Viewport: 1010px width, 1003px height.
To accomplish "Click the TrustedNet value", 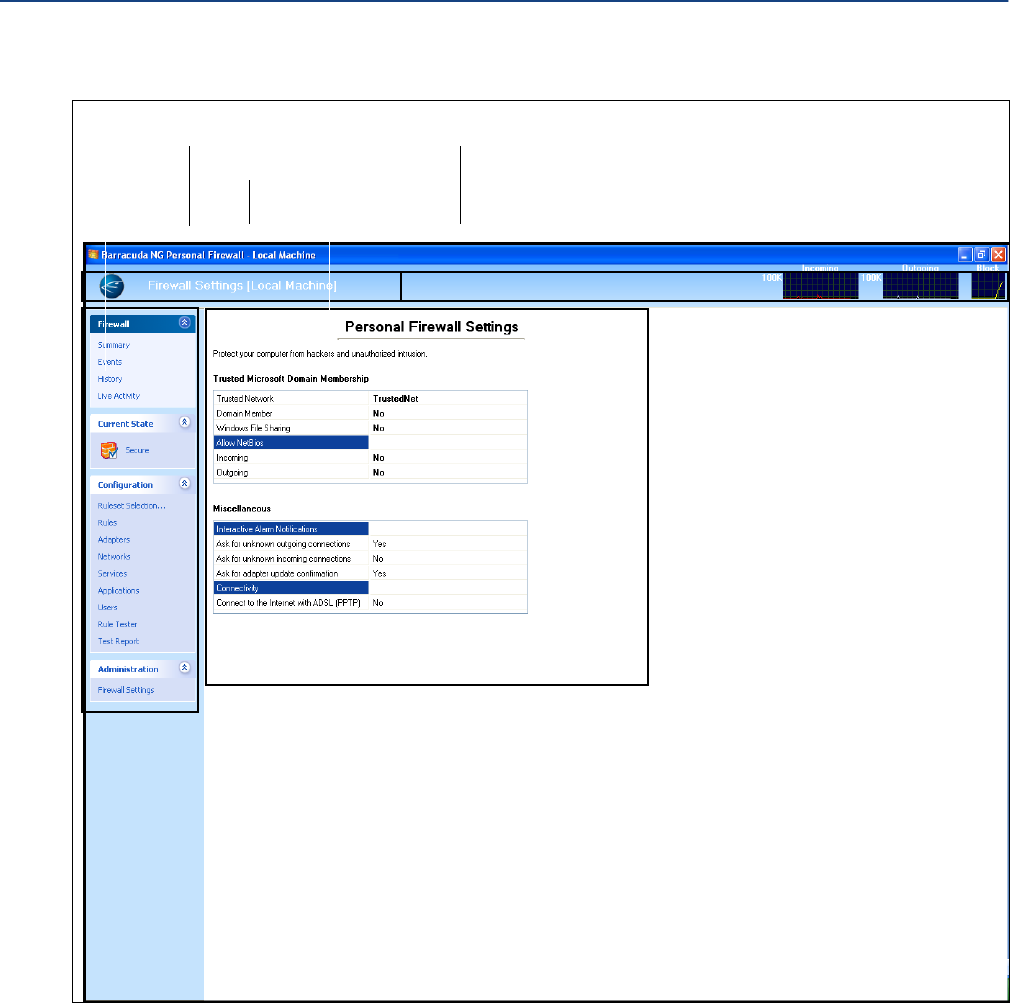I will pos(395,399).
